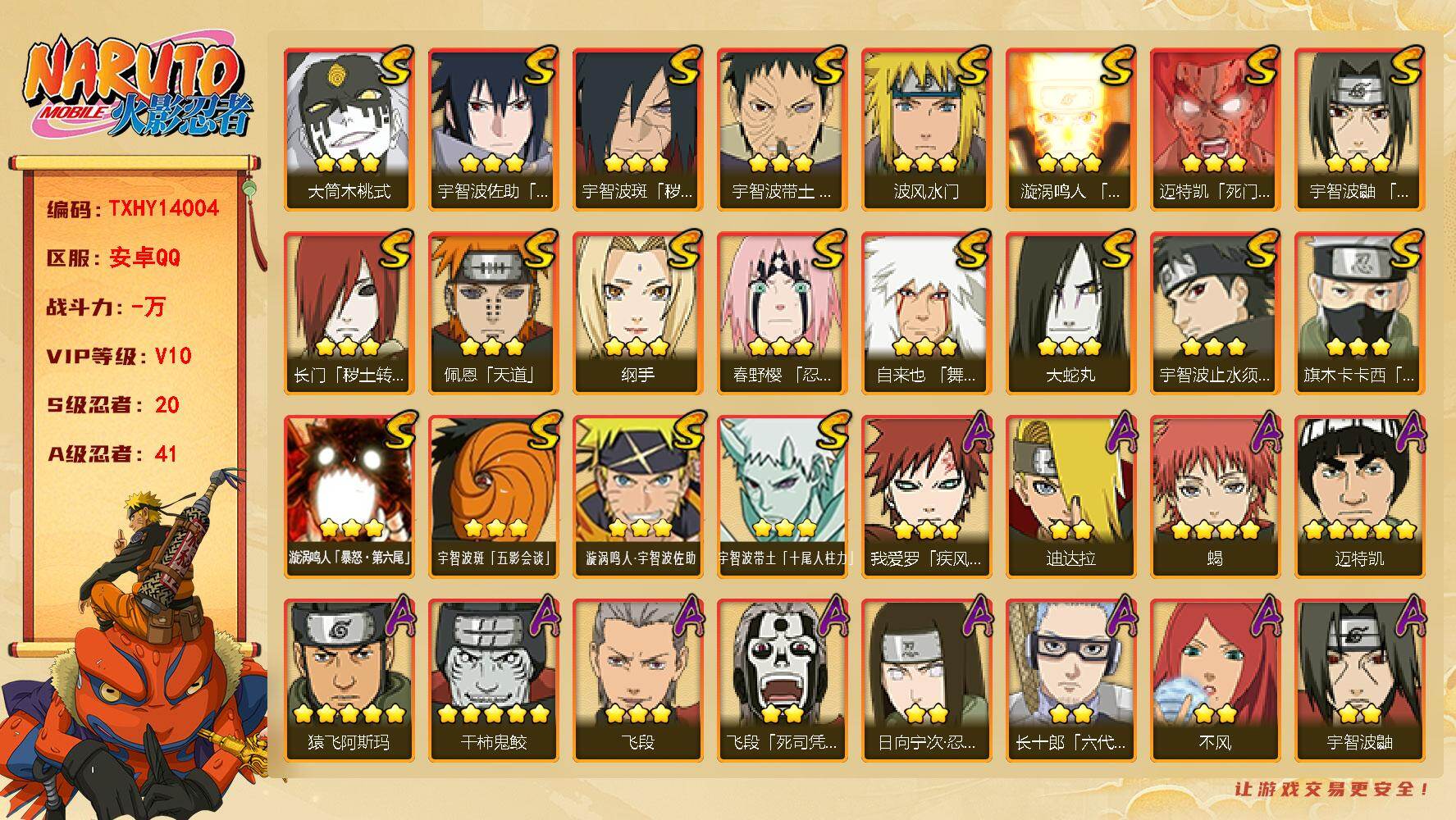Screen dimensions: 1456x820
Task: Click the 安卓QQ server label
Action: (x=144, y=257)
